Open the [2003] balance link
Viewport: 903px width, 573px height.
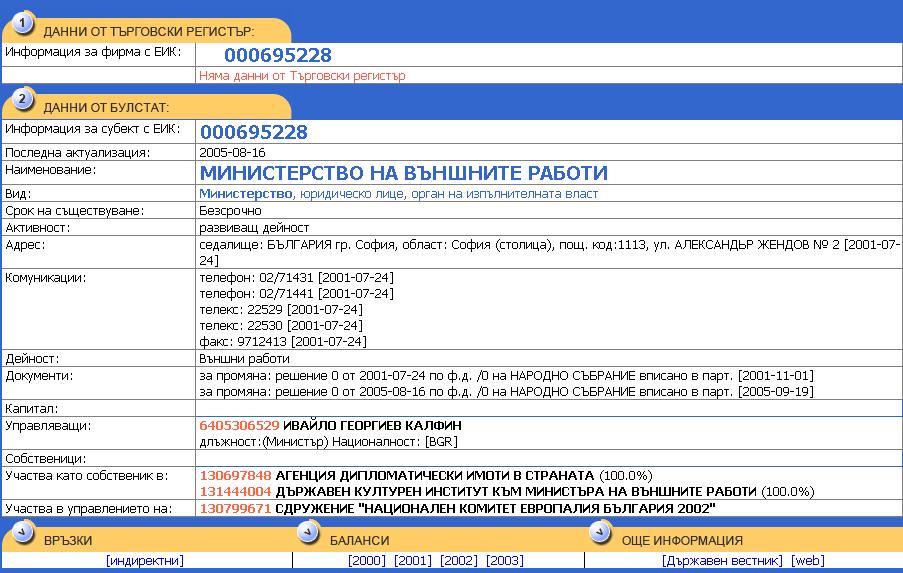click(505, 560)
